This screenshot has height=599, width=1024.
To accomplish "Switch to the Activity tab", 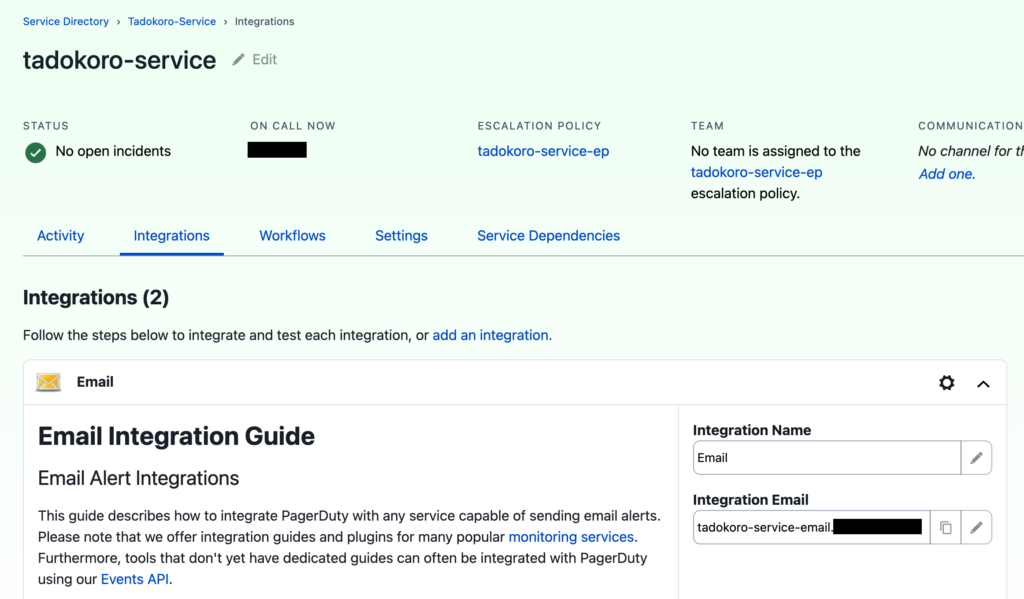I will pyautogui.click(x=60, y=236).
